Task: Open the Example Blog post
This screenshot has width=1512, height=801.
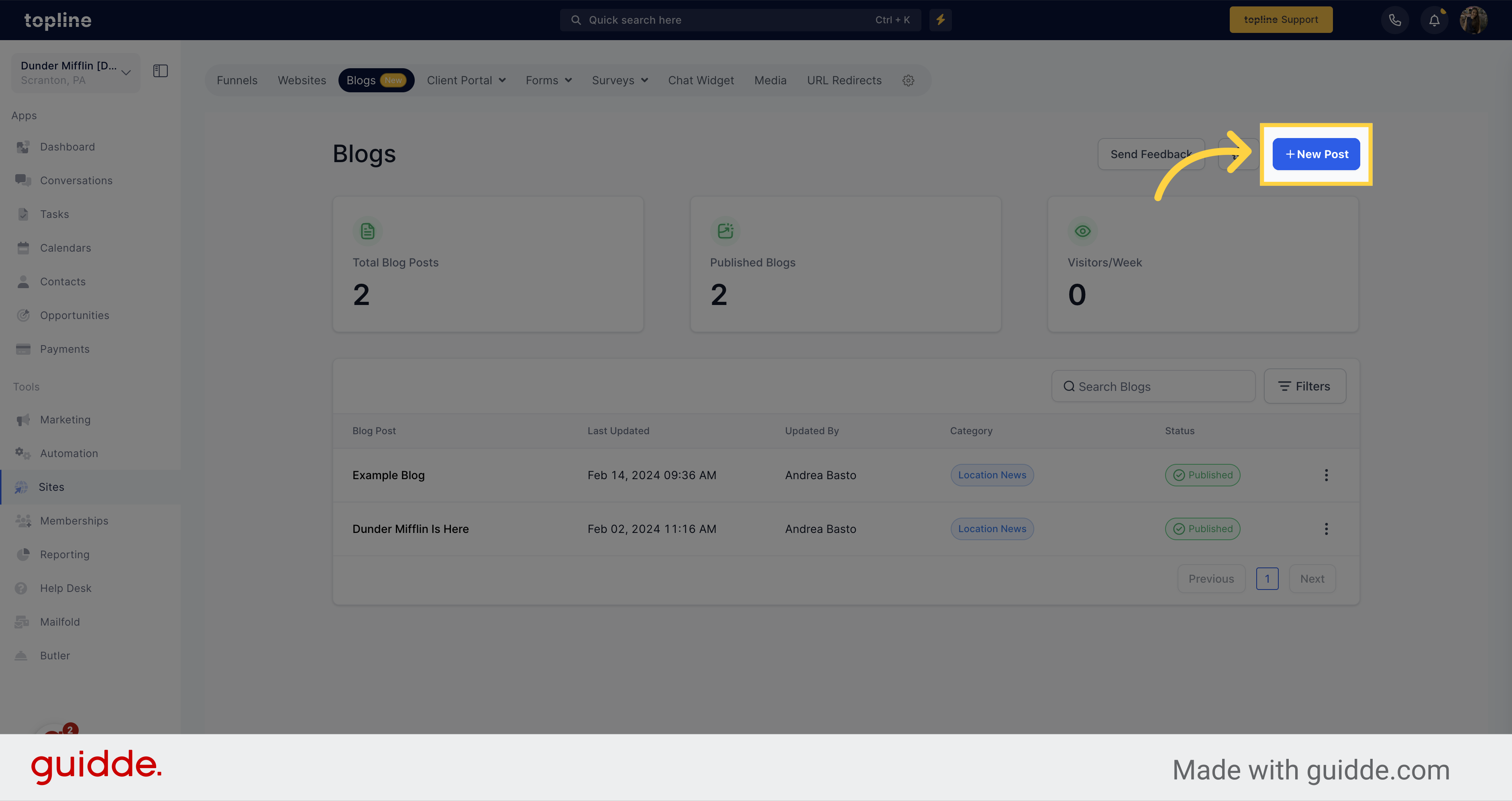Action: coord(388,475)
